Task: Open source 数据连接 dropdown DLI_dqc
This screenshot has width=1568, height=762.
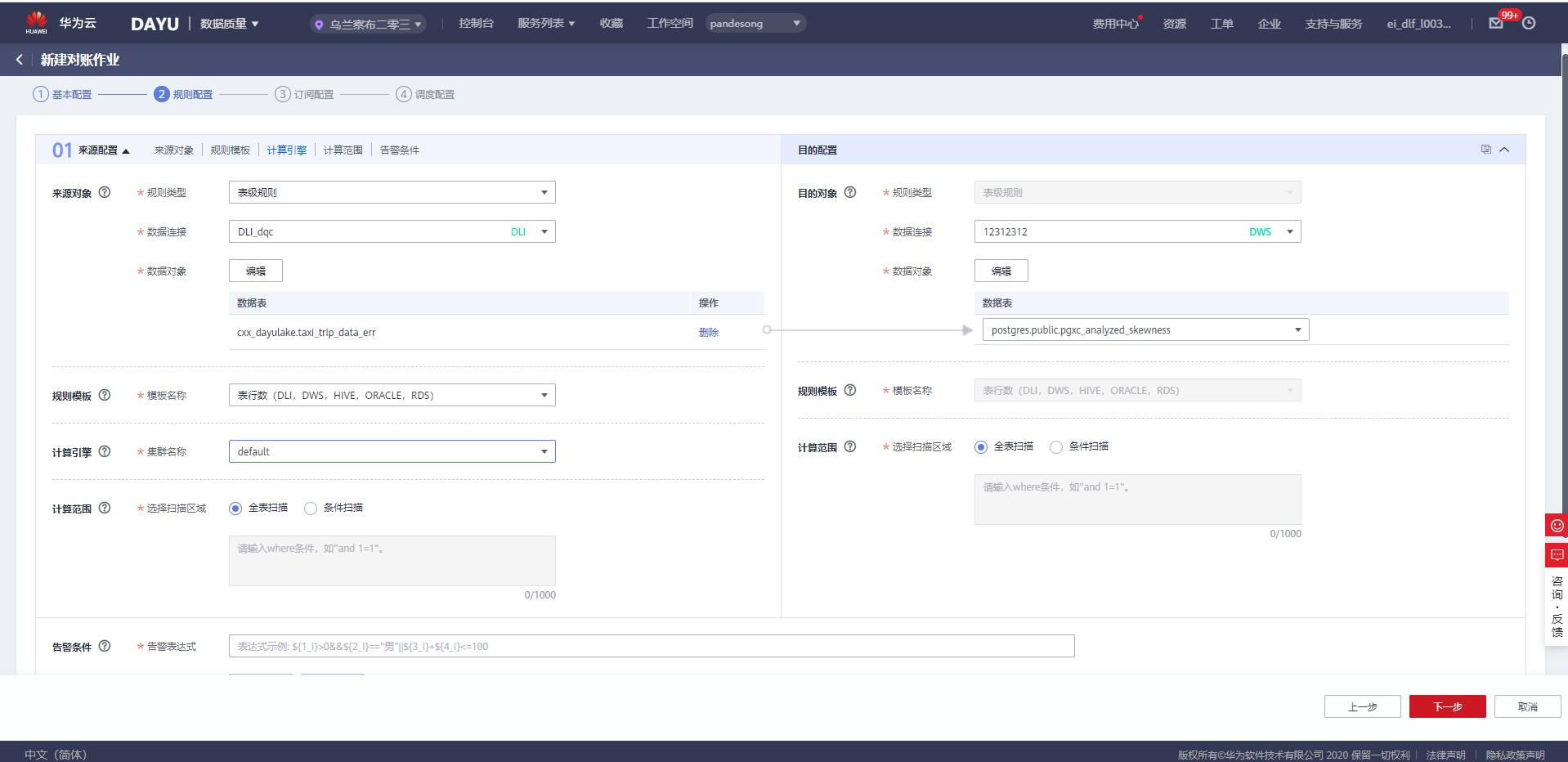Action: [392, 231]
